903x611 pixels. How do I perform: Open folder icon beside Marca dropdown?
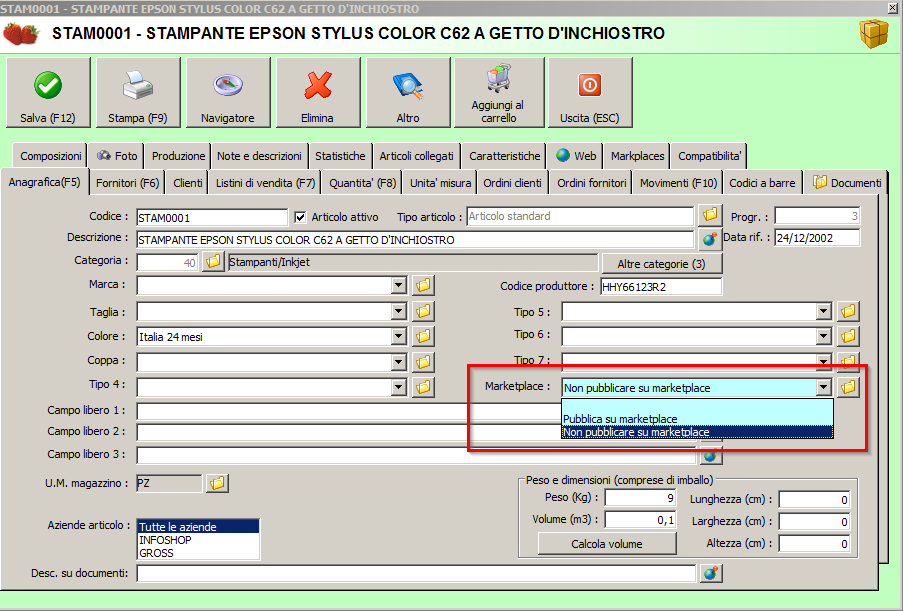423,285
